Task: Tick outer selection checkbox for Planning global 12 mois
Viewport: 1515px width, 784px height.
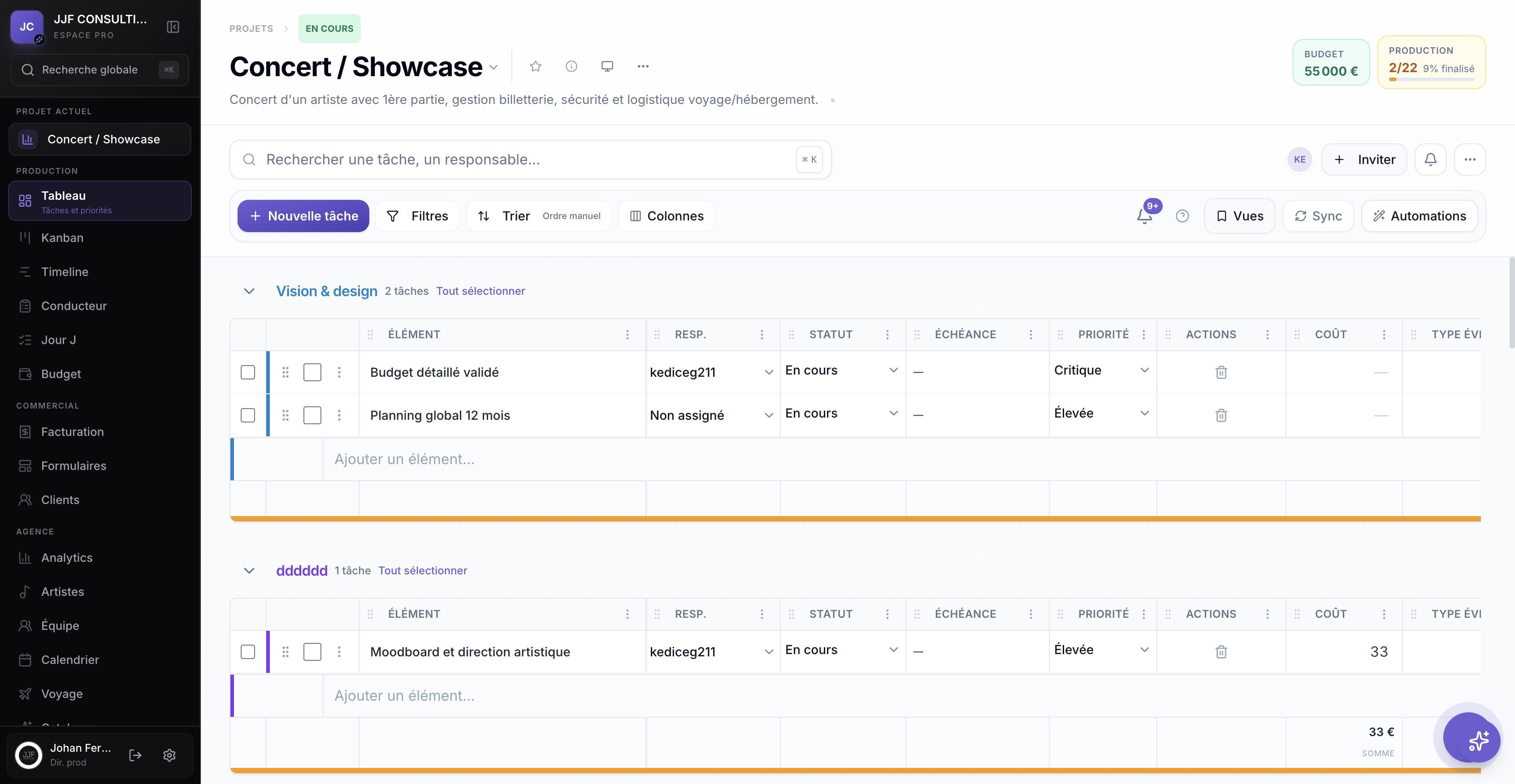Action: point(247,415)
